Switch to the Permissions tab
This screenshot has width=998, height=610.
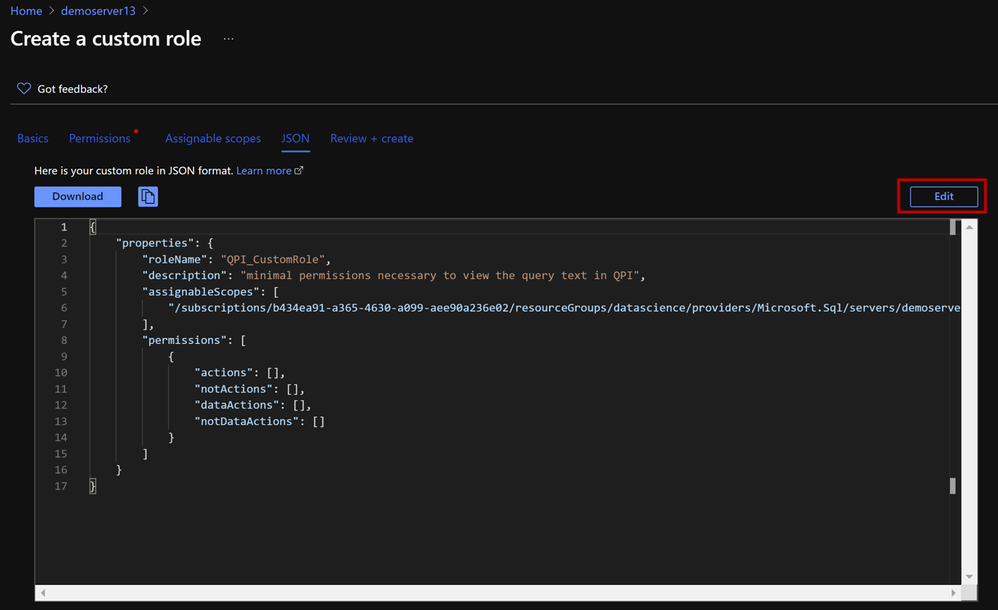coord(99,138)
